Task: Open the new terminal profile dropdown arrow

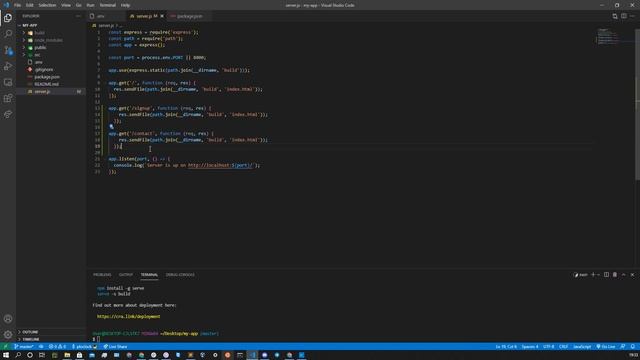Action: pyautogui.click(x=598, y=275)
